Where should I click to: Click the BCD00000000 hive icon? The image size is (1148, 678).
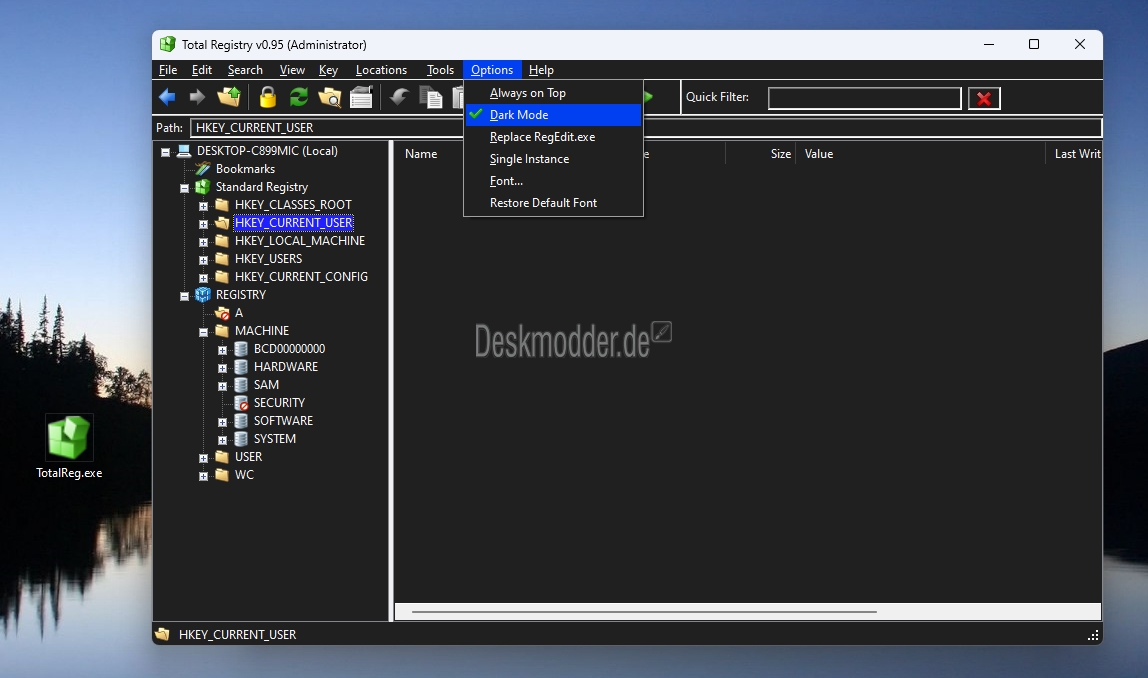tap(241, 349)
